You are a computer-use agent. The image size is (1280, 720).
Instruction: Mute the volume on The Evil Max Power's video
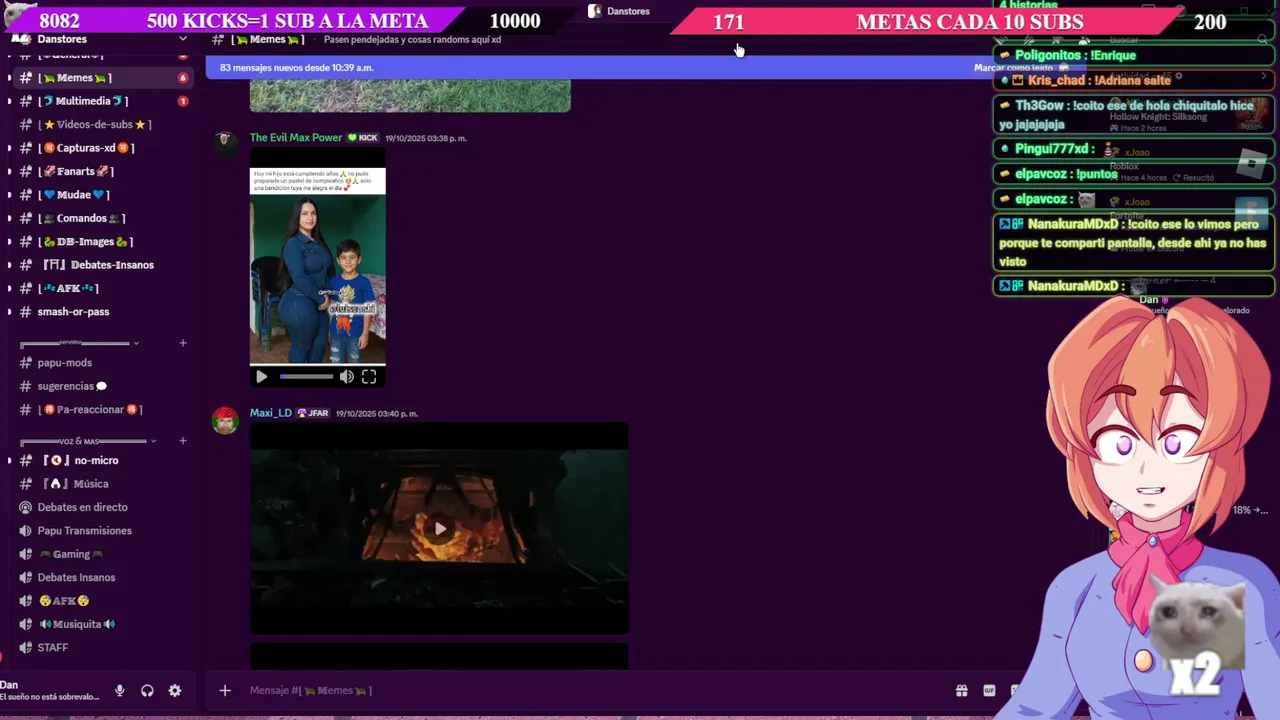(346, 377)
